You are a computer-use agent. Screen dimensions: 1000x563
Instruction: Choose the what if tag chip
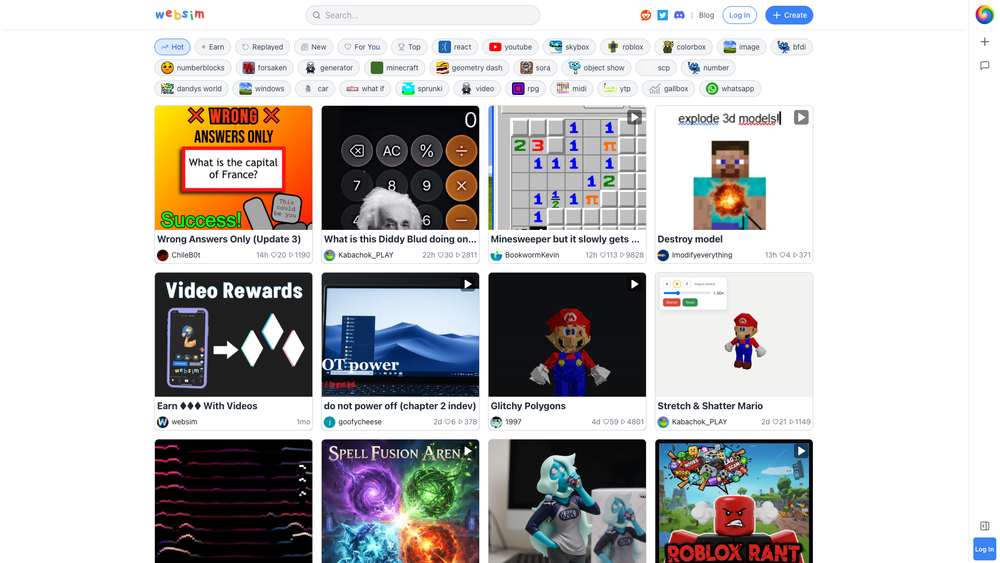[x=365, y=89]
